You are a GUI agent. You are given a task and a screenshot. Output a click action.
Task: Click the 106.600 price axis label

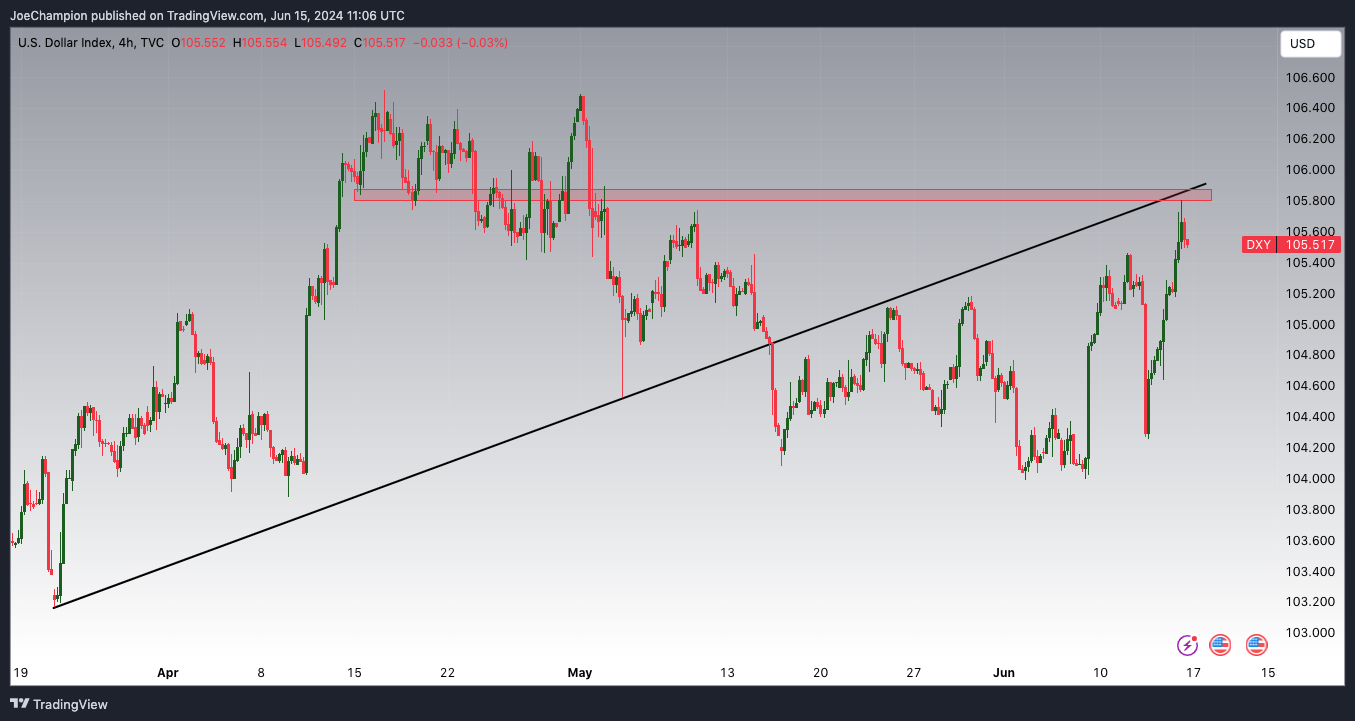coord(1310,78)
